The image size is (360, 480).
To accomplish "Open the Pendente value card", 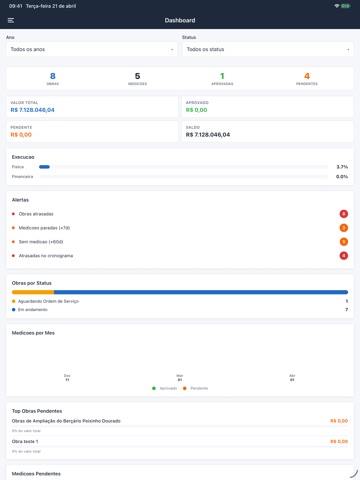I will tap(92, 131).
